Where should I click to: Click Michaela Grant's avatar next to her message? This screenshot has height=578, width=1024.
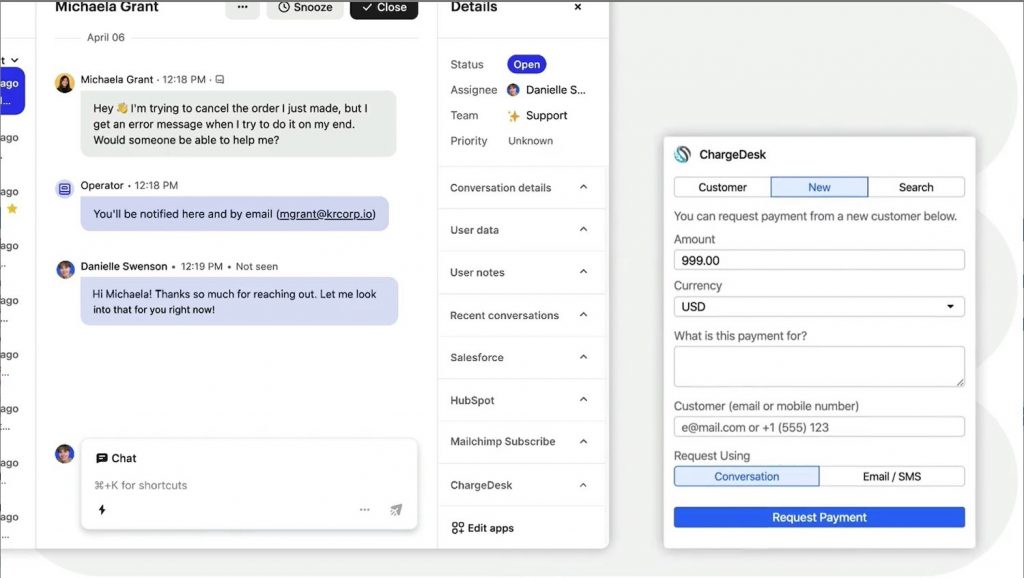point(65,83)
